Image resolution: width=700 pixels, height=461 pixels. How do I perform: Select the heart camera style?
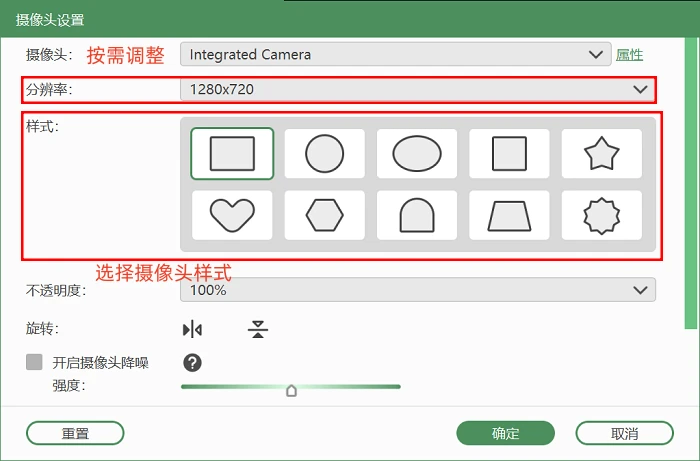tap(232, 215)
